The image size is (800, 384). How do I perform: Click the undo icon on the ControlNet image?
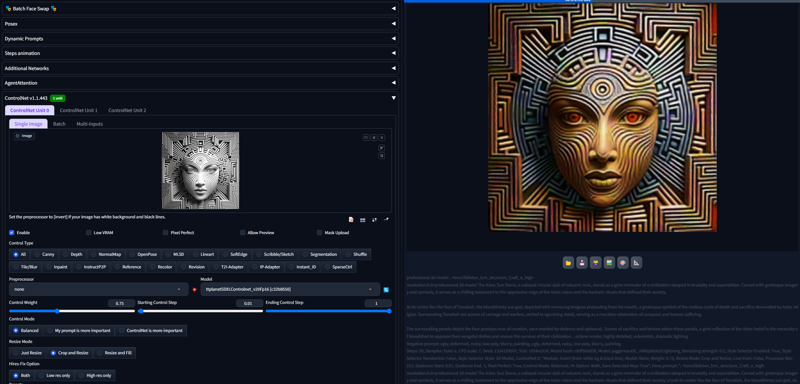click(x=366, y=138)
